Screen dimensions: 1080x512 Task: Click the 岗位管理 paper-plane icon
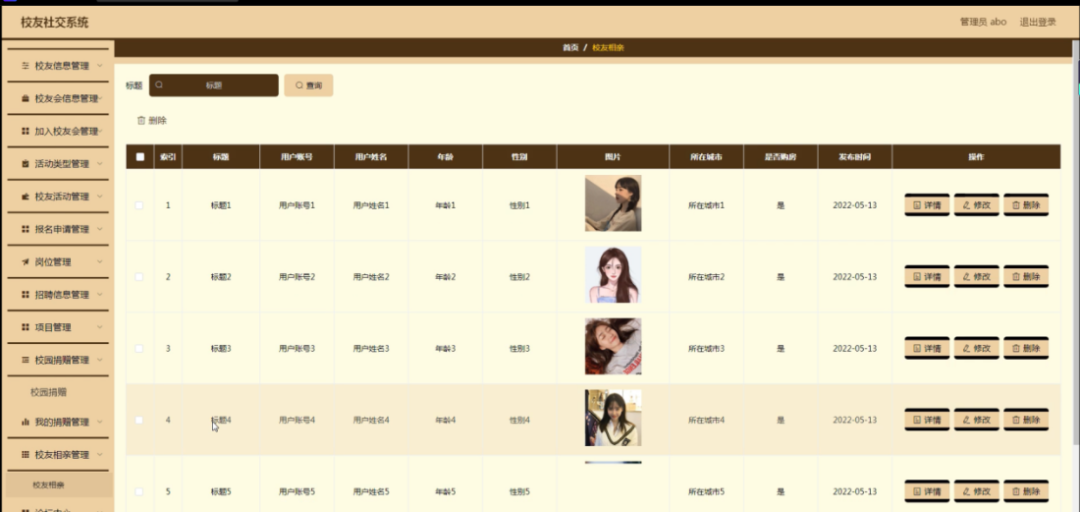pos(25,262)
